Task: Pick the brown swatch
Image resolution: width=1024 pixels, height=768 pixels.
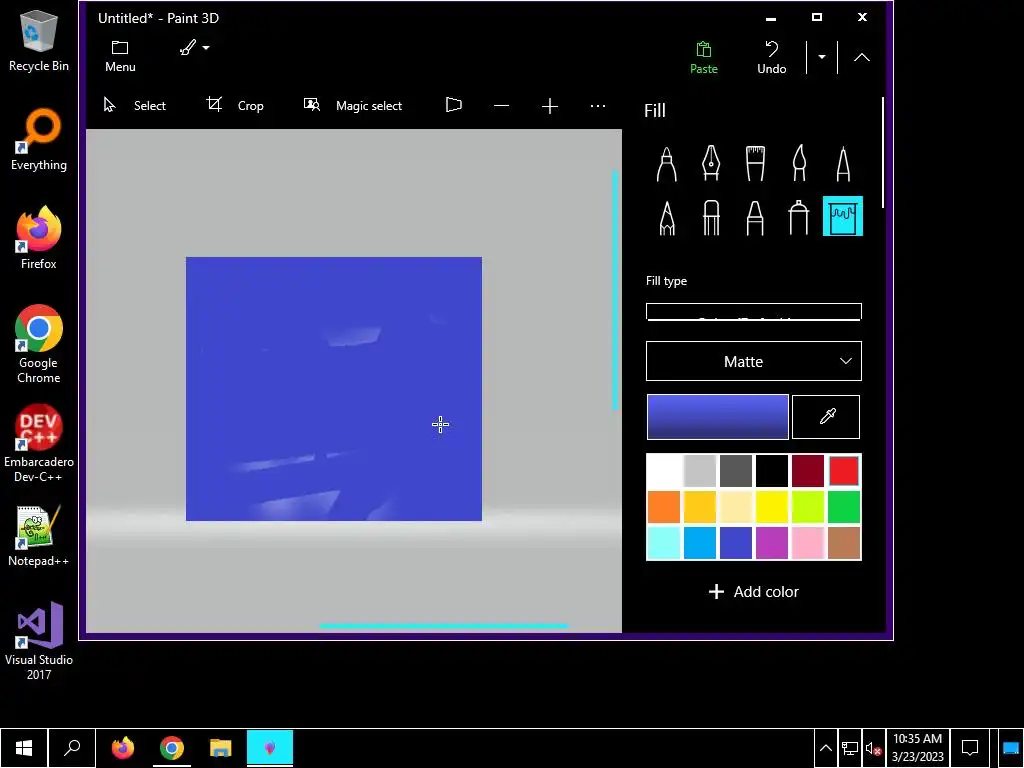Action: pyautogui.click(x=844, y=543)
